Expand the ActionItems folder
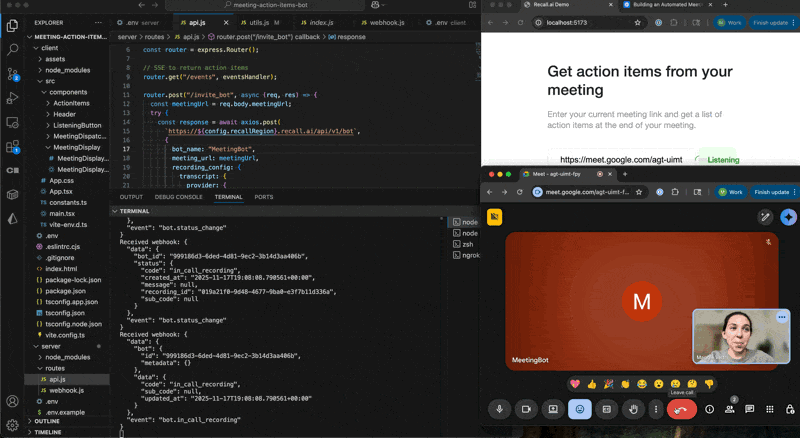The height and width of the screenshot is (438, 800). point(71,103)
